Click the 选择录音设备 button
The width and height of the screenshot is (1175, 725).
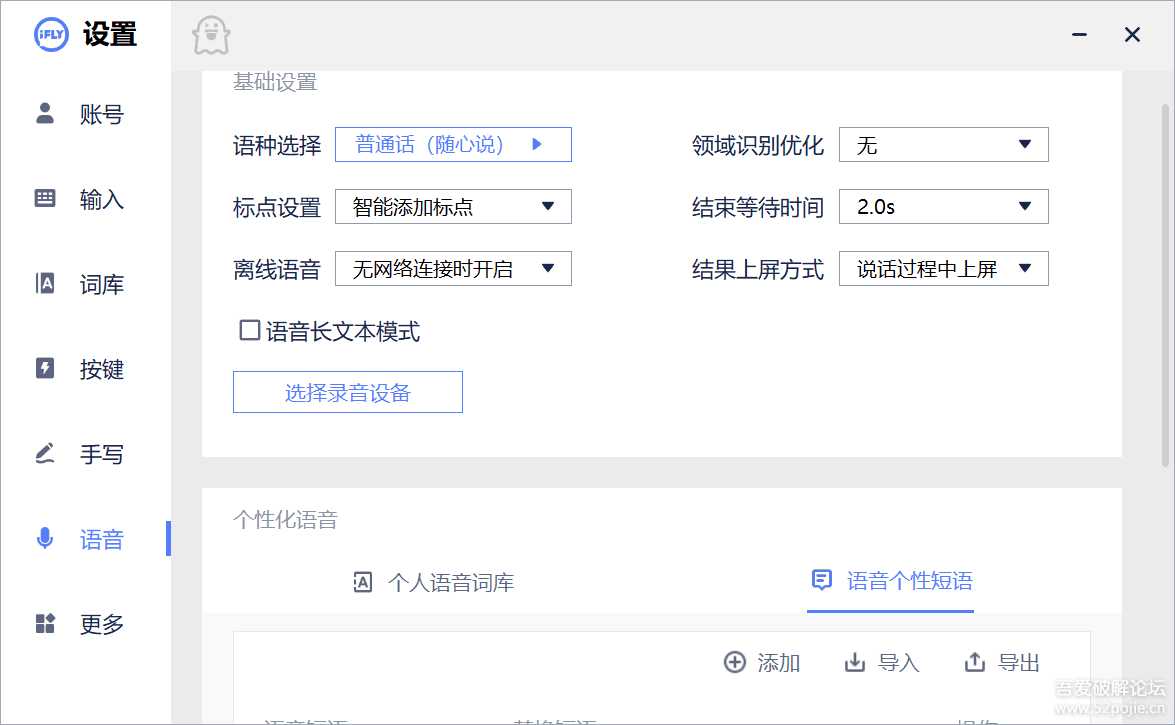tap(347, 393)
